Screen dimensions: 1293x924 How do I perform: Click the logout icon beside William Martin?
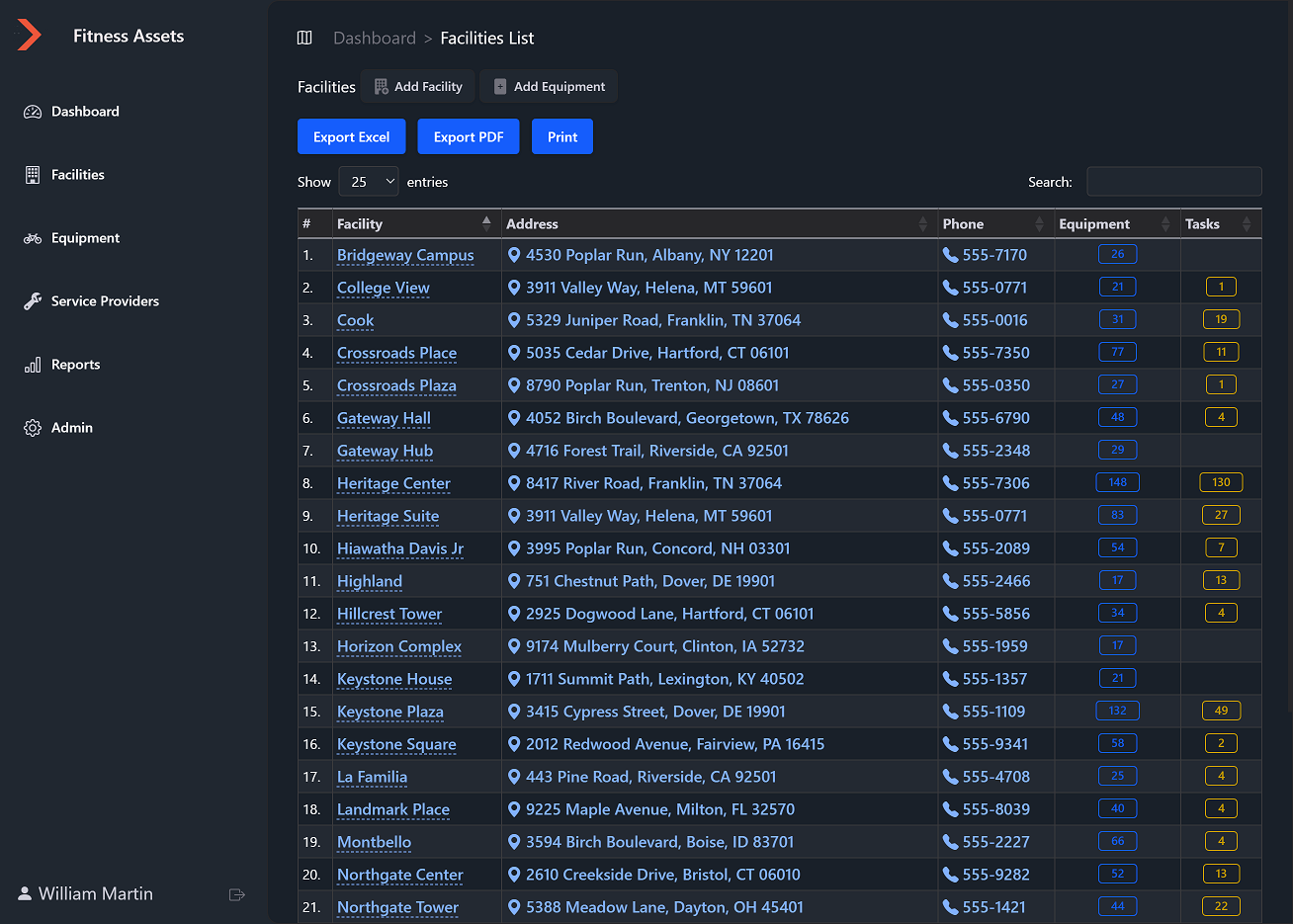236,894
